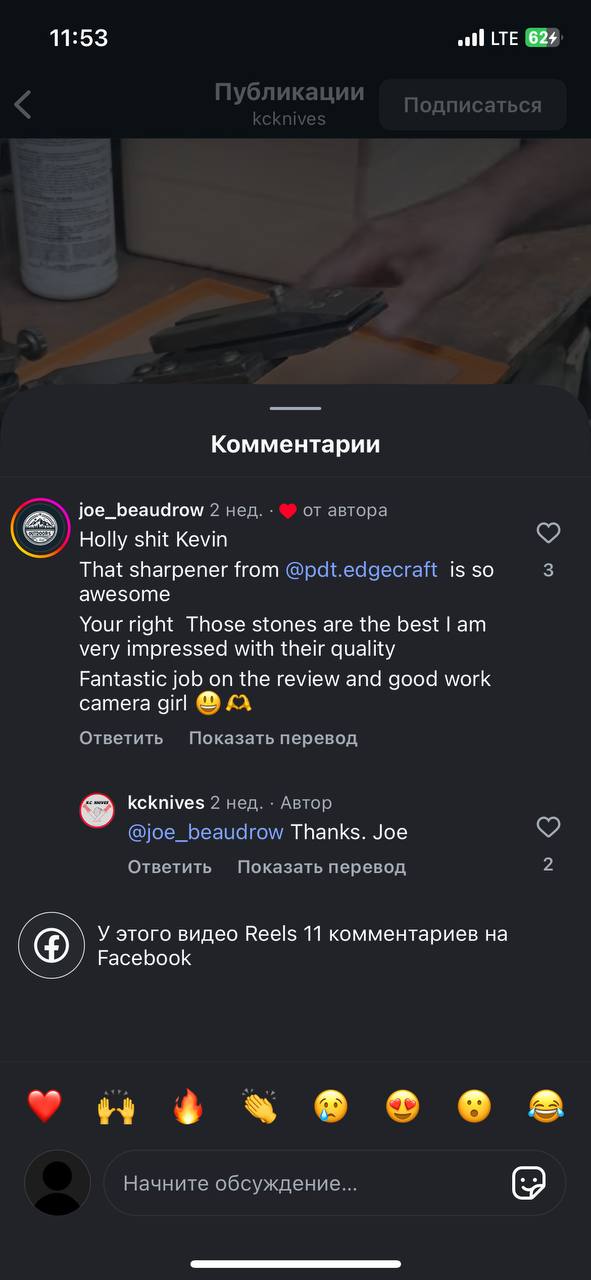Send clapping hands emoji reaction
This screenshot has width=591, height=1280.
tap(260, 1106)
